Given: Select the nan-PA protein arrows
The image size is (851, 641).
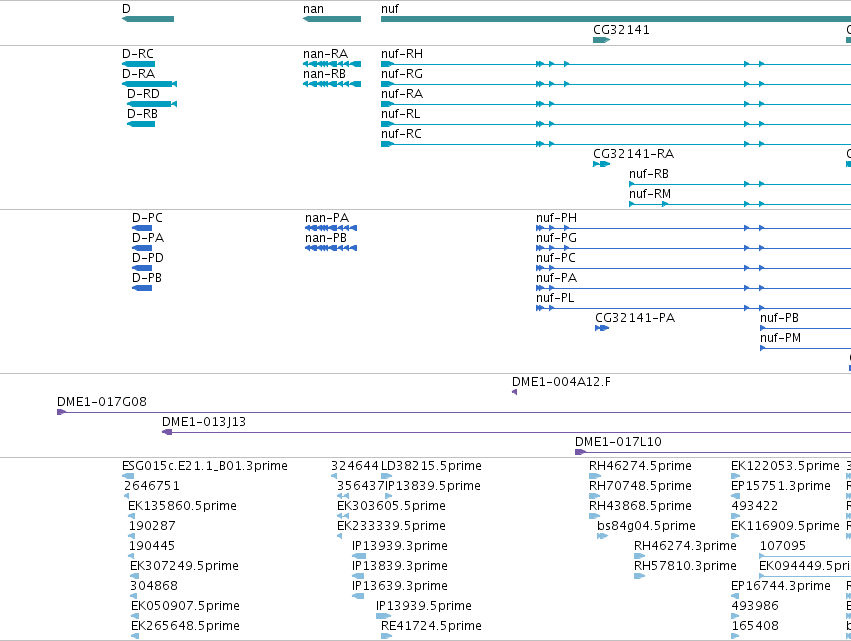Looking at the screenshot, I should coord(331,228).
